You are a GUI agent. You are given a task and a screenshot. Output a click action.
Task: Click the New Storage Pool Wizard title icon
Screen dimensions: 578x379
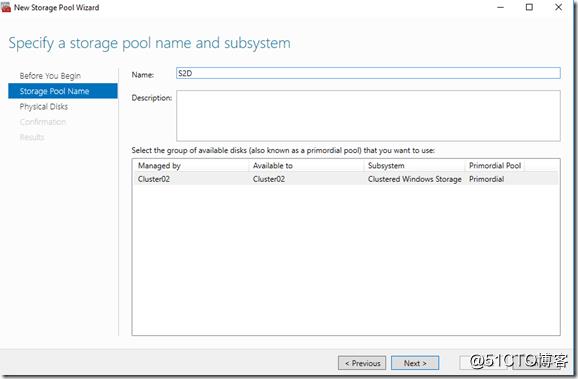6,7
